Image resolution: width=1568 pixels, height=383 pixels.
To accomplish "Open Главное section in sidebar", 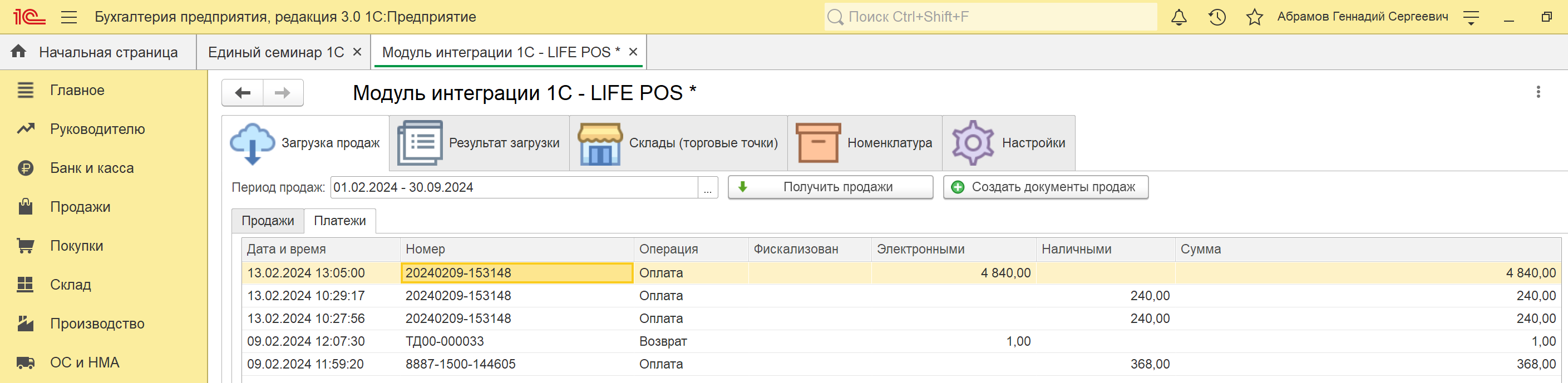I will [x=103, y=91].
